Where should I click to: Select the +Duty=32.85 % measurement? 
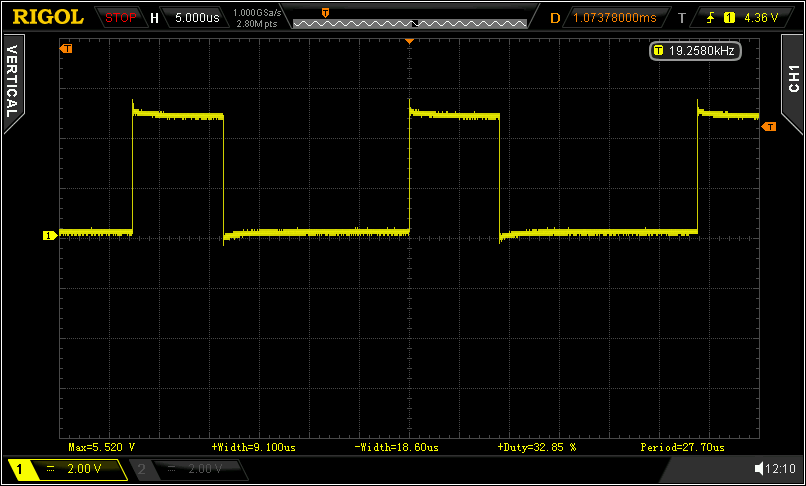point(536,447)
